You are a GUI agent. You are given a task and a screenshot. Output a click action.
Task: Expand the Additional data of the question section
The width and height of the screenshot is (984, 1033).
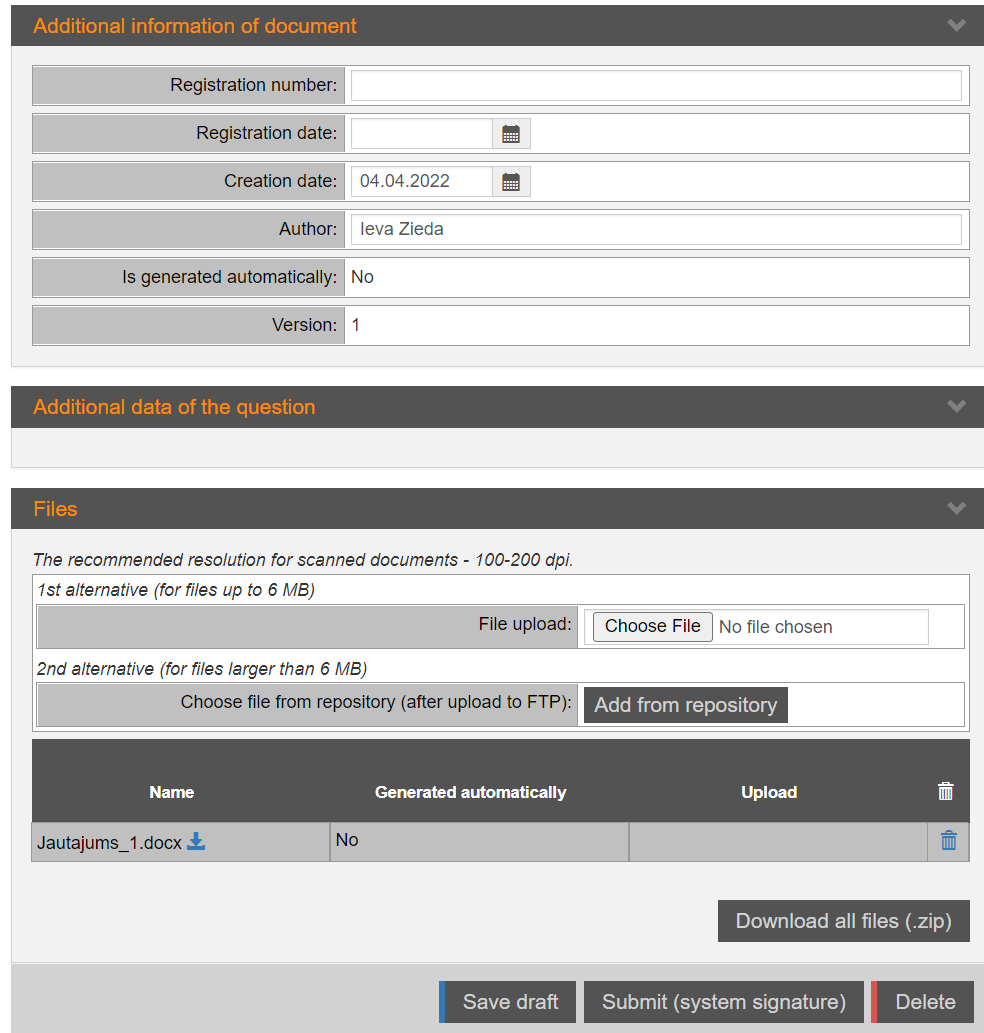point(956,407)
